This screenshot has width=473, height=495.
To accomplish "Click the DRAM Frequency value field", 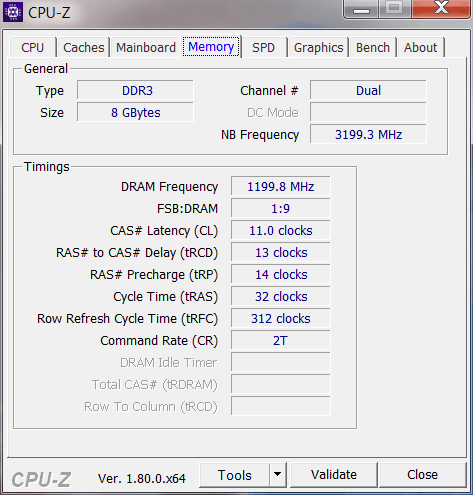I will [281, 186].
